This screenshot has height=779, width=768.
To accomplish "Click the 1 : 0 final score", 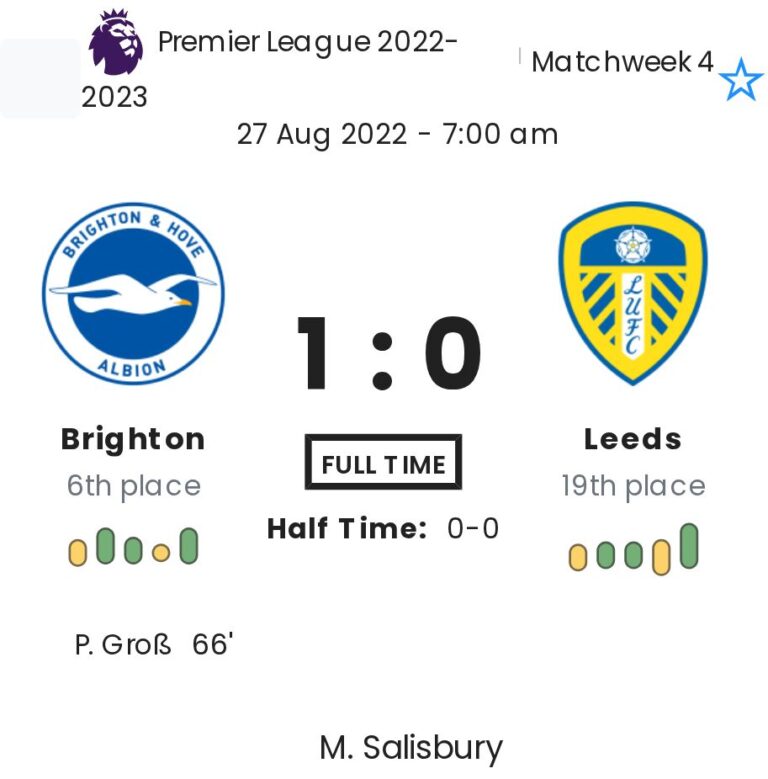I will (388, 354).
